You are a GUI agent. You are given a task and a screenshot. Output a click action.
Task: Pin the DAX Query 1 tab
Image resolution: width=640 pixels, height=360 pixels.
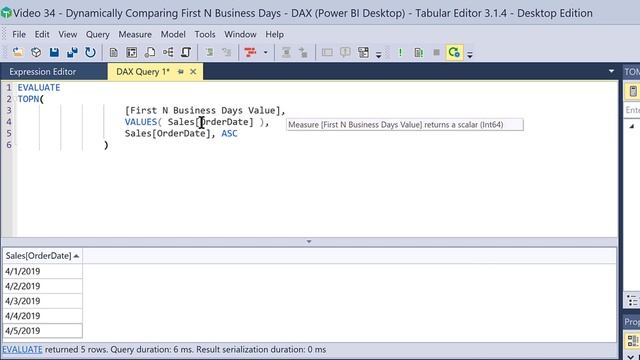(180, 72)
